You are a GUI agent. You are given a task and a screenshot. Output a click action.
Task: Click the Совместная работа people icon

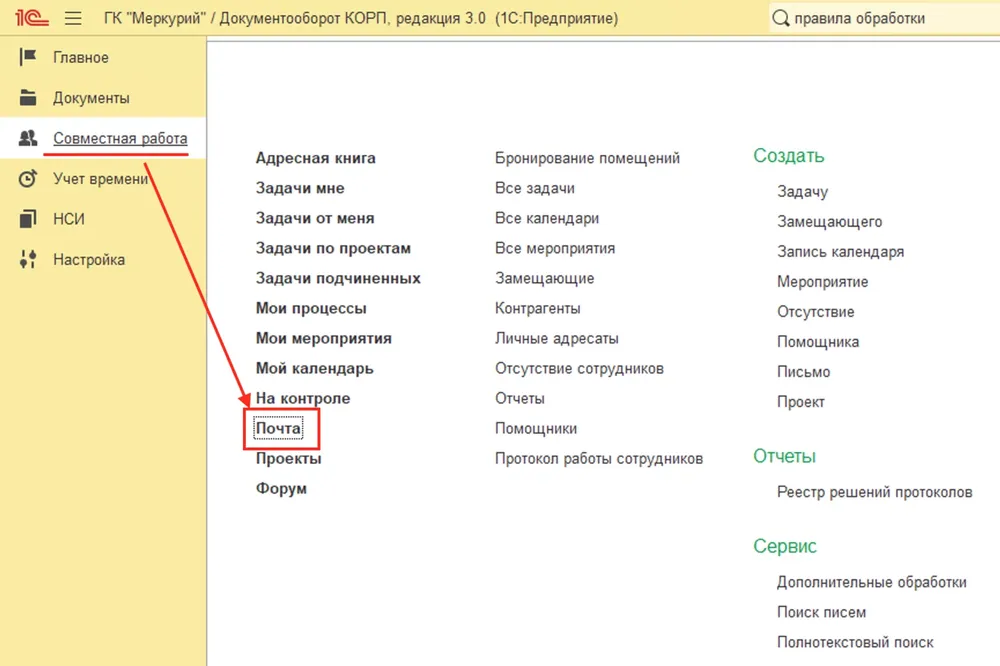point(28,138)
